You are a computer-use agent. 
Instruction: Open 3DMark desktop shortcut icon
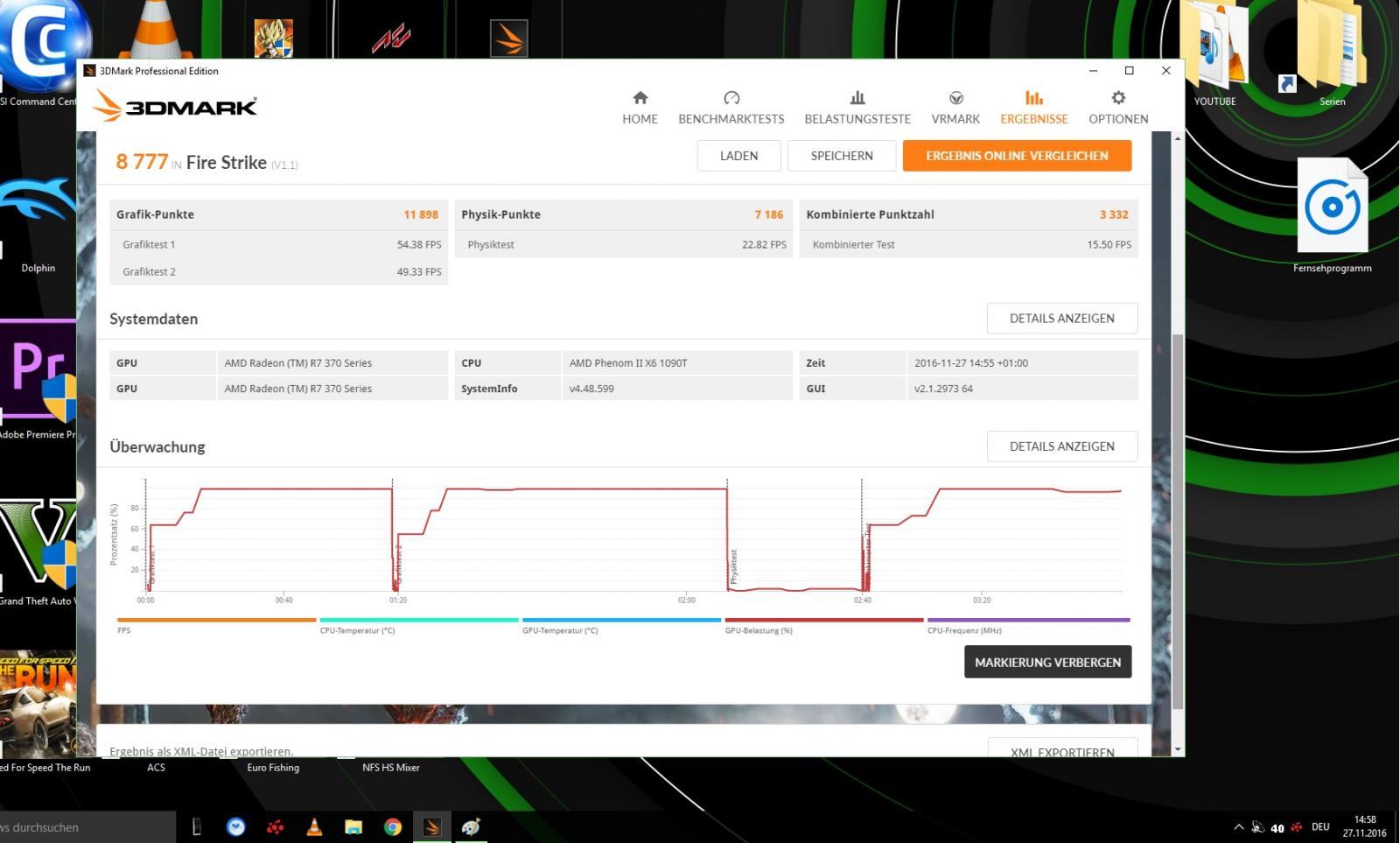[x=508, y=38]
